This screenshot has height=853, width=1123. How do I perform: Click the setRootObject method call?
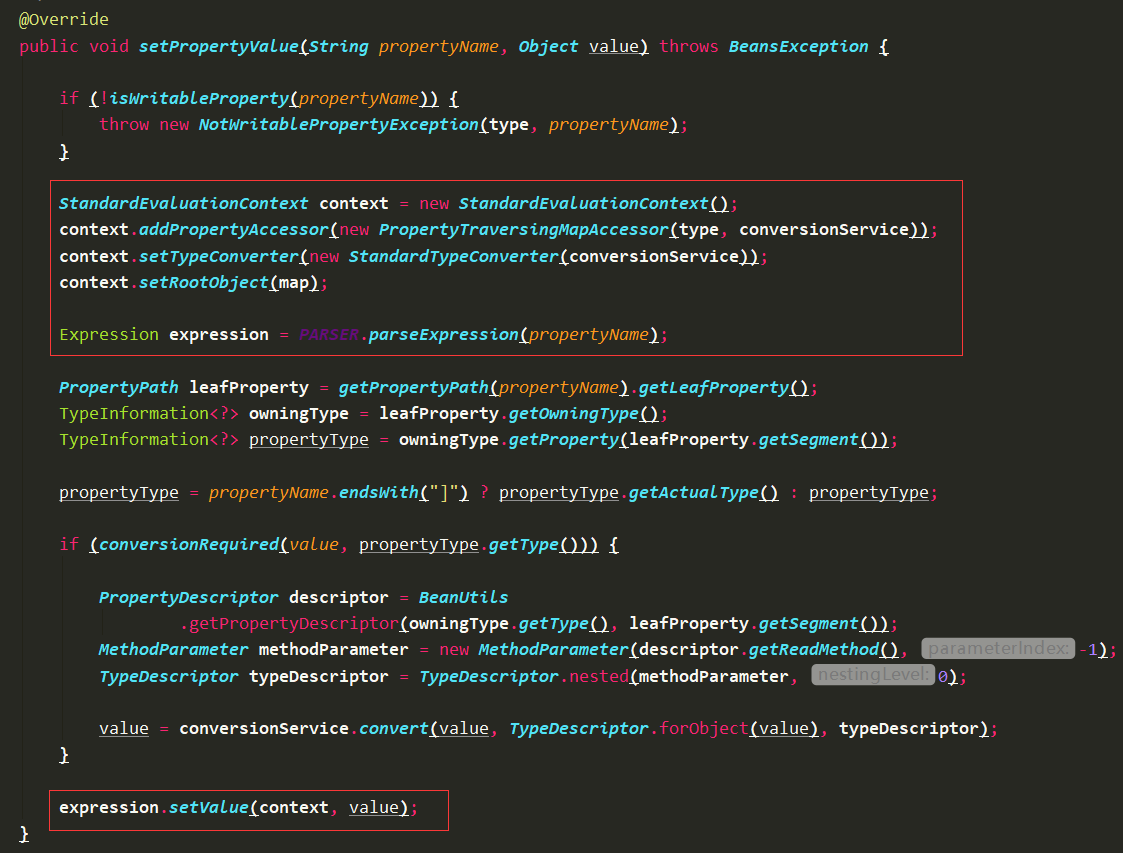pyautogui.click(x=203, y=283)
